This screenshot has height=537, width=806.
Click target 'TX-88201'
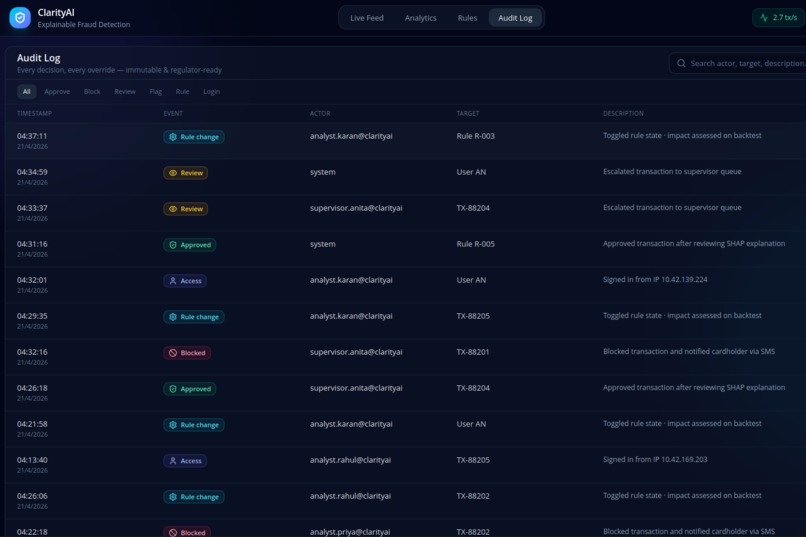(473, 352)
